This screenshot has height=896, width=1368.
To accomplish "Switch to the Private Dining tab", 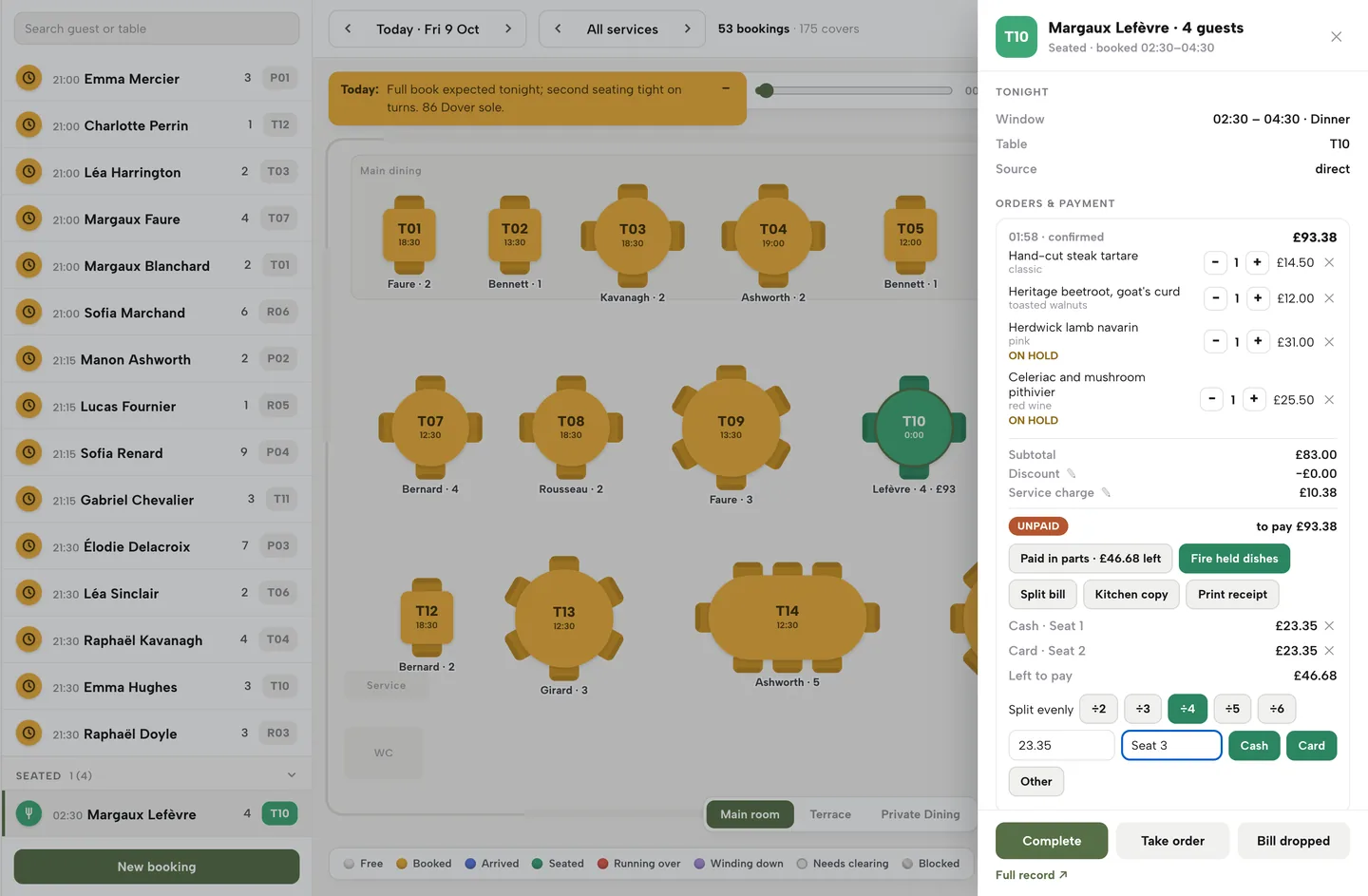I will pyautogui.click(x=921, y=814).
